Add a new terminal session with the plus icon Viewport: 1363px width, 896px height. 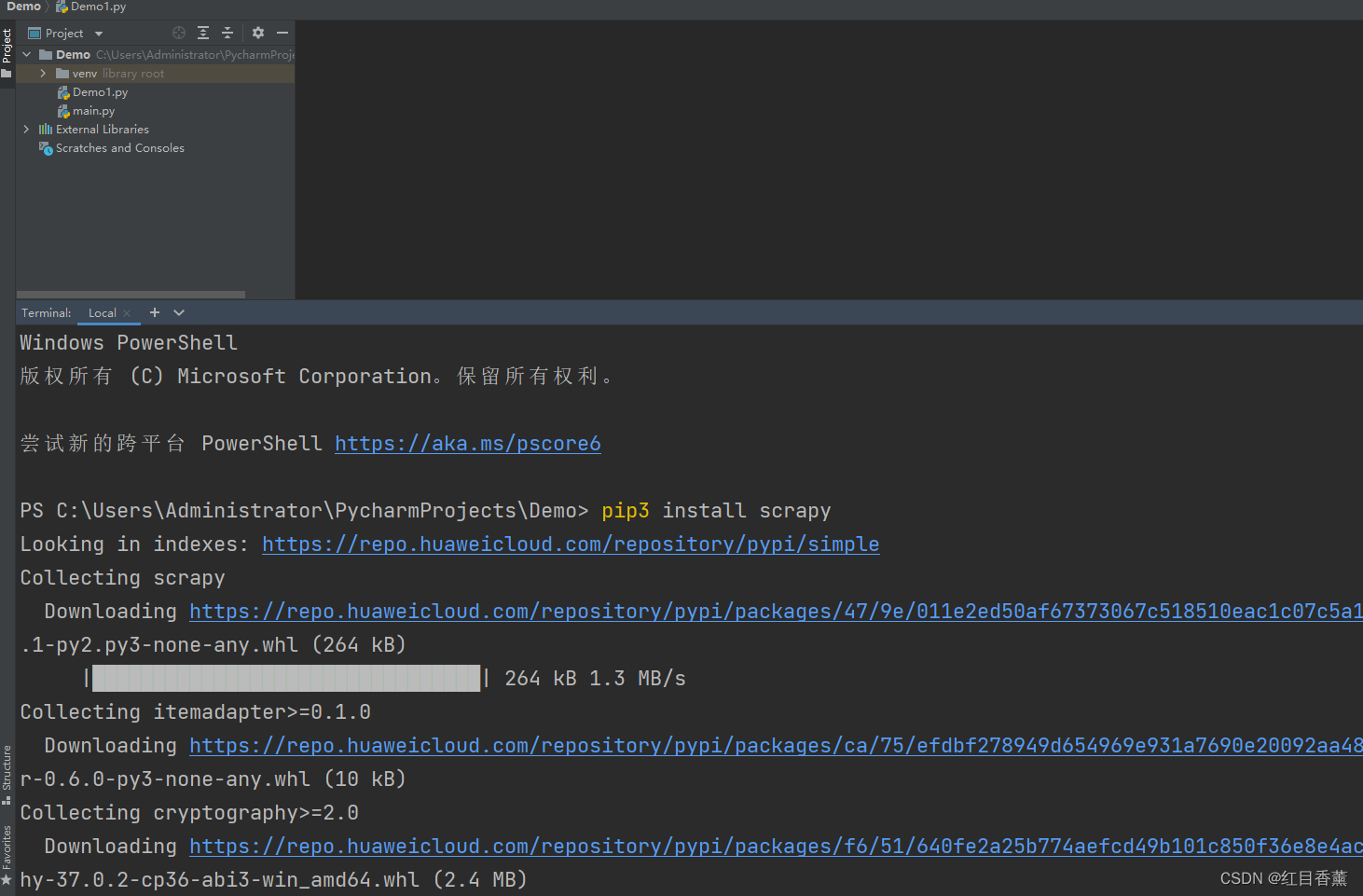pos(154,312)
